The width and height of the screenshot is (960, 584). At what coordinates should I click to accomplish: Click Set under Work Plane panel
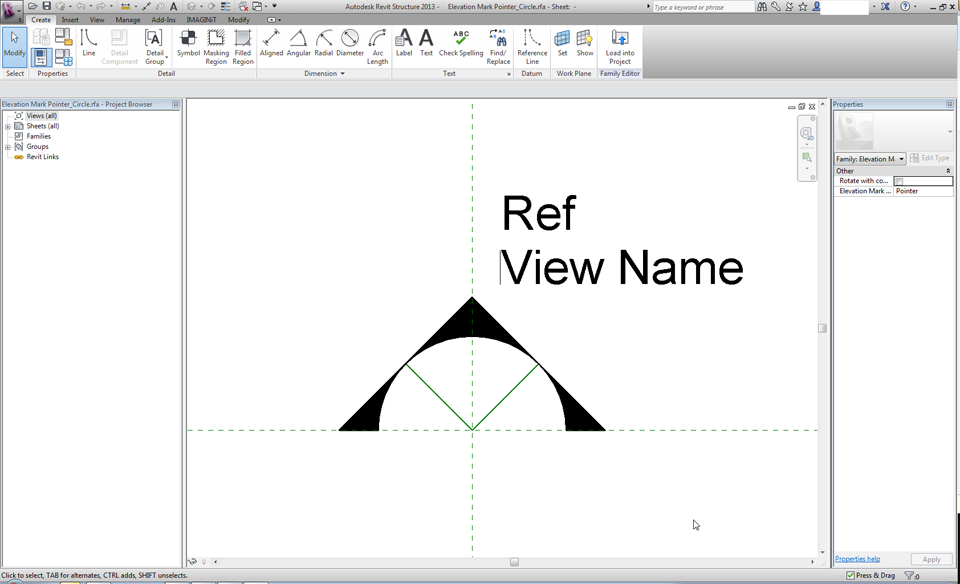coord(562,44)
